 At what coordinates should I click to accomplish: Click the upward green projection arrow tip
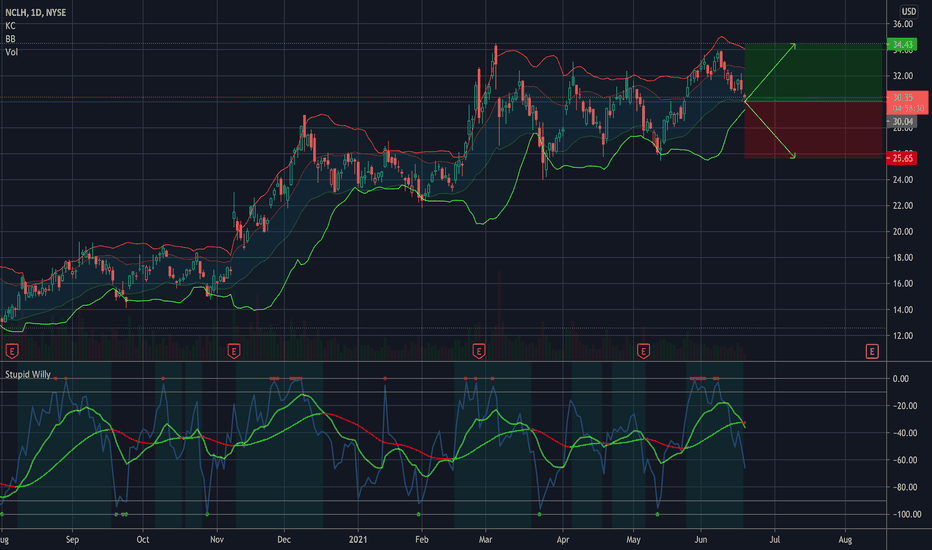pos(794,46)
